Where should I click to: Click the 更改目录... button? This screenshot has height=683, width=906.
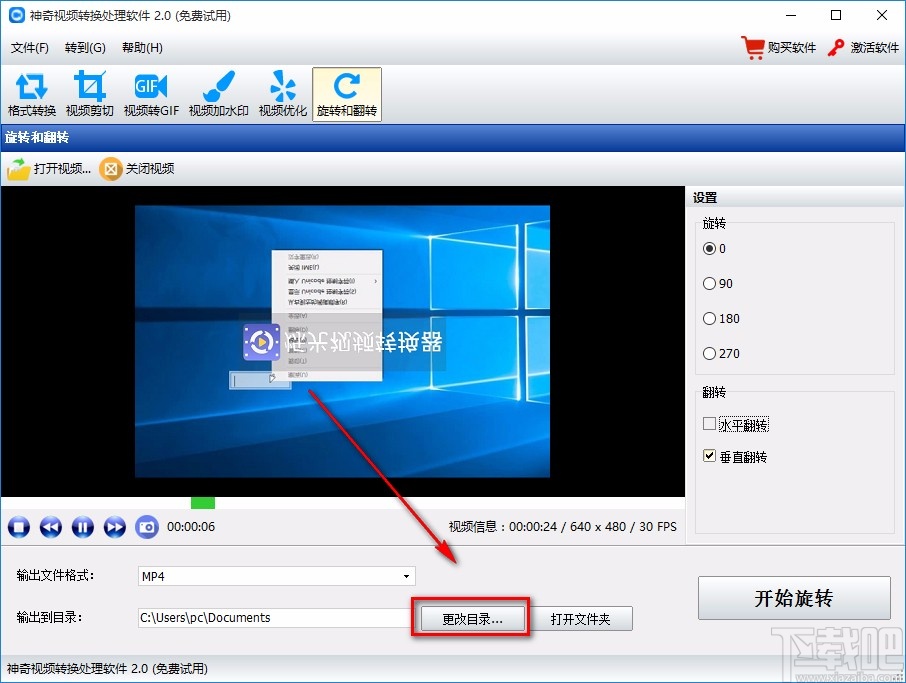coord(472,619)
